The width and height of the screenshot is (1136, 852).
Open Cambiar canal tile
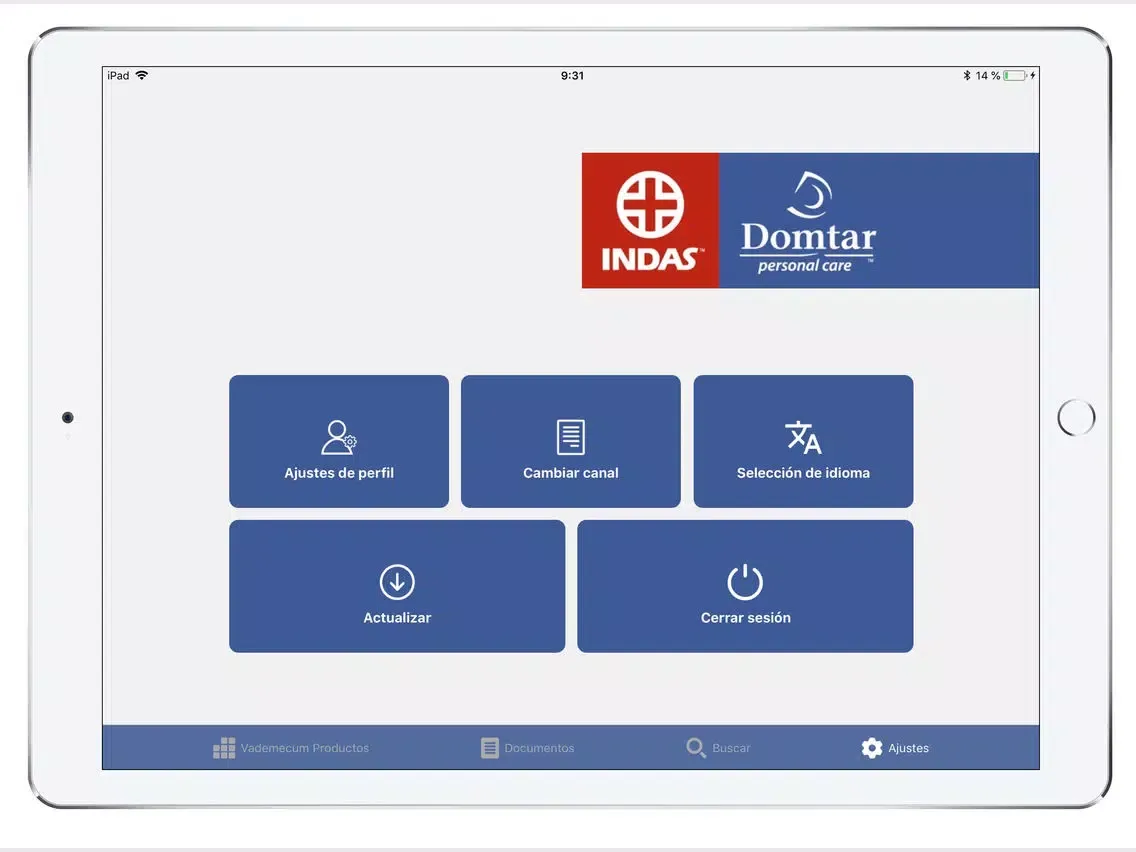(571, 441)
